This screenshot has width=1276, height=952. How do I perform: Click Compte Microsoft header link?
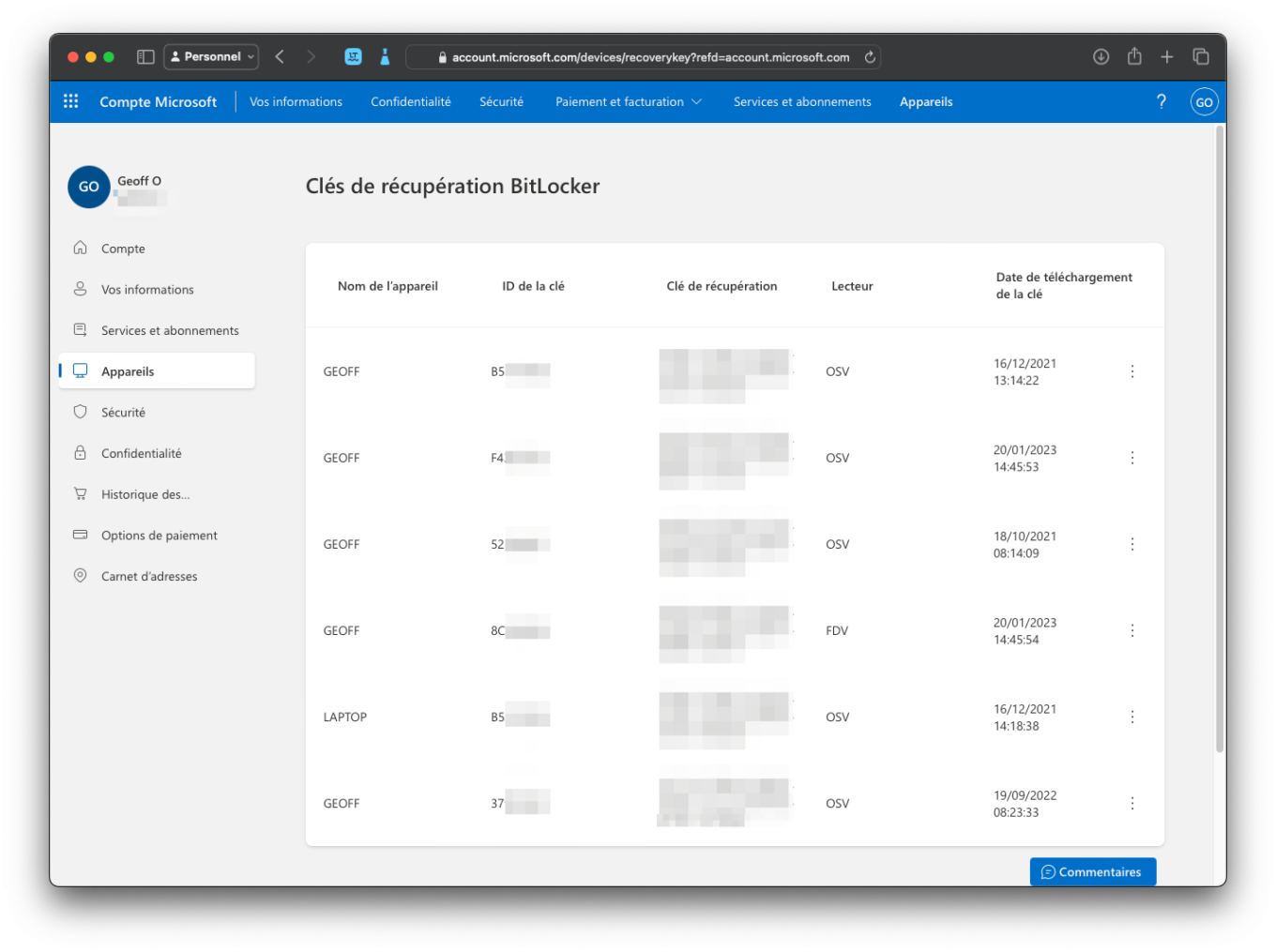point(158,101)
